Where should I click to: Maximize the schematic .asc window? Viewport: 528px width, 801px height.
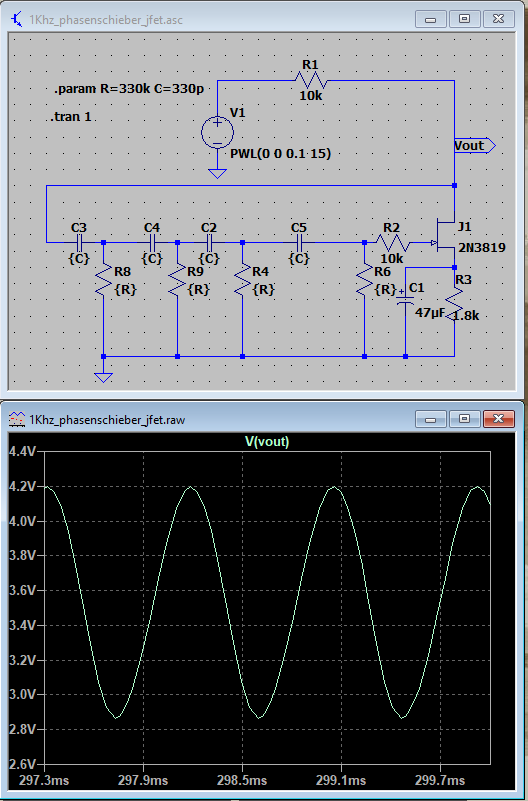[464, 19]
